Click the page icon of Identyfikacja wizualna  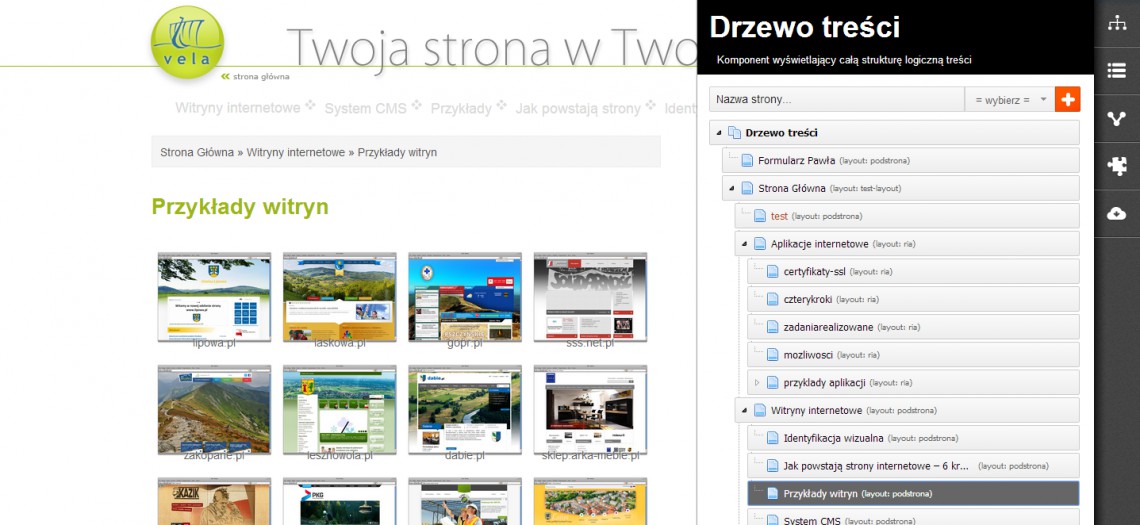click(x=772, y=438)
